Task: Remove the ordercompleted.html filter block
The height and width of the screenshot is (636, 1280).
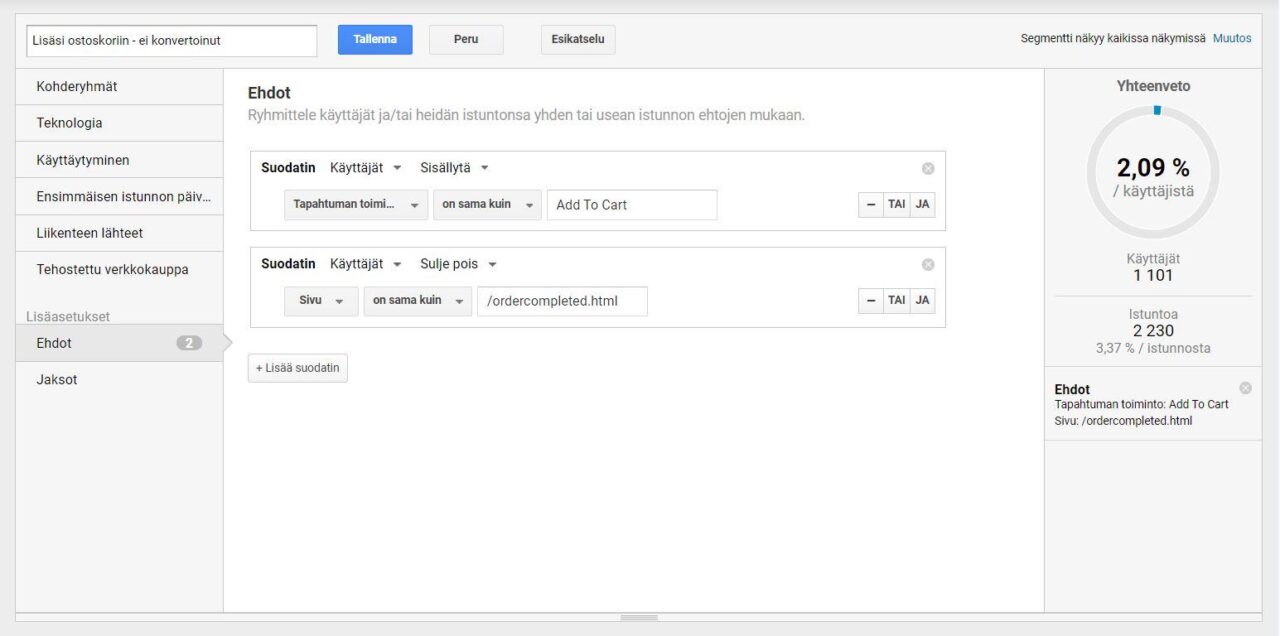Action: pyautogui.click(x=927, y=264)
